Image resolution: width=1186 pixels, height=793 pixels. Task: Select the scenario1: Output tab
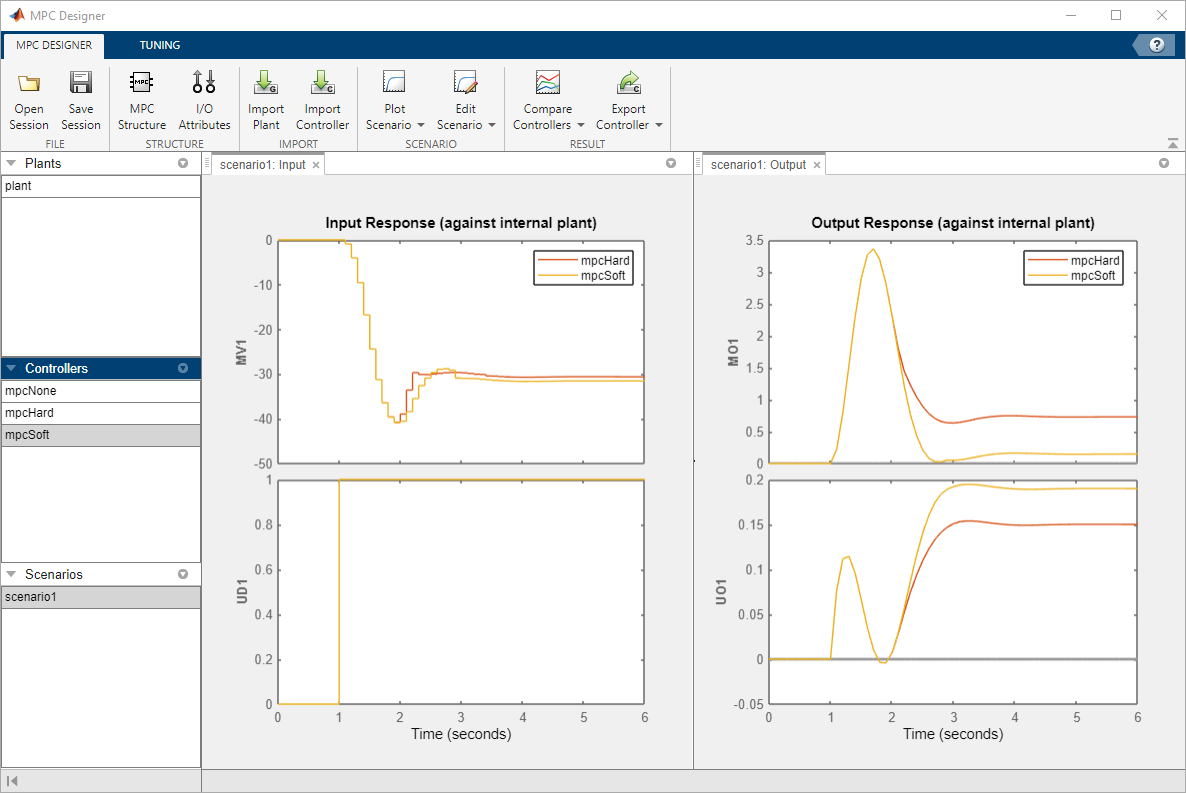click(757, 165)
